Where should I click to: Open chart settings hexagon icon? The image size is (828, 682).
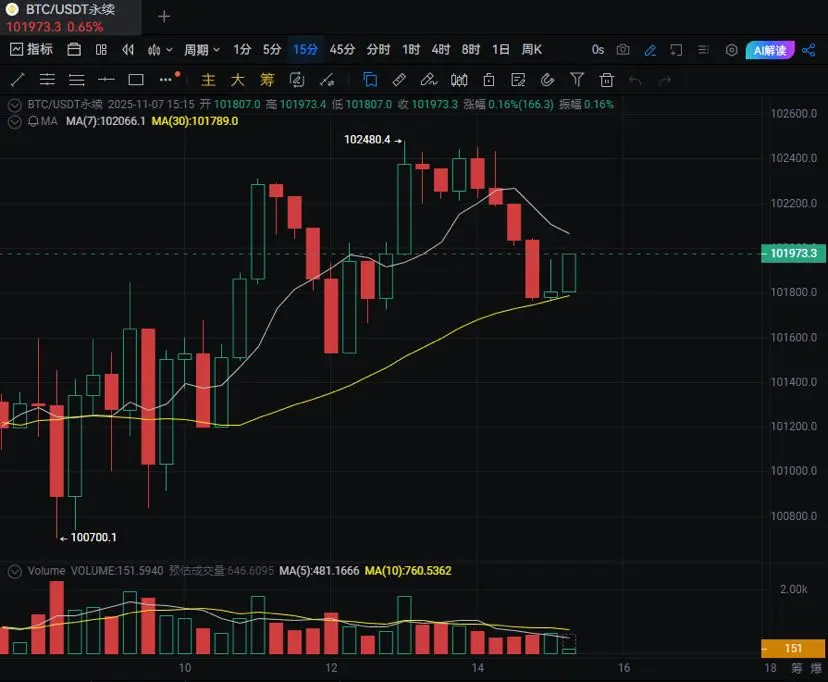point(731,50)
